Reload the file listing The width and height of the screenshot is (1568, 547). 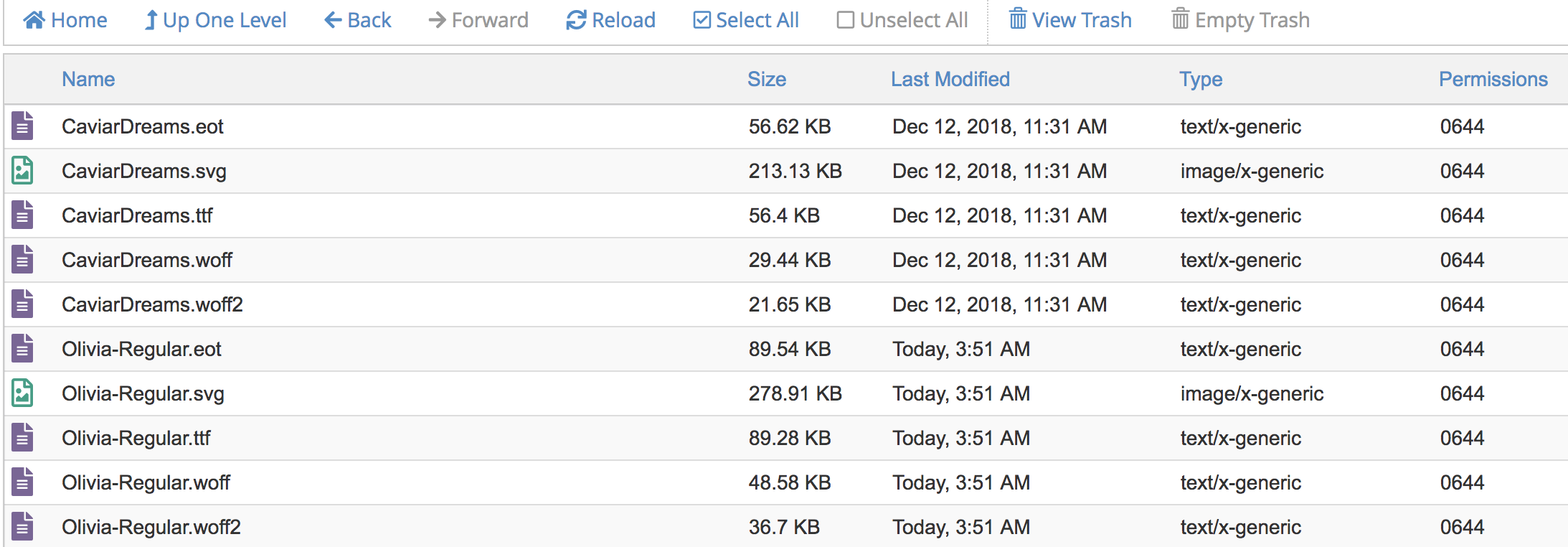(x=611, y=20)
